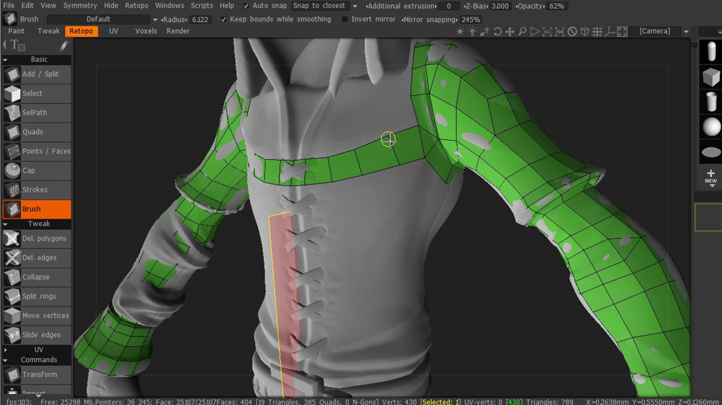Switch to the Render tab
The image size is (722, 405).
point(178,31)
